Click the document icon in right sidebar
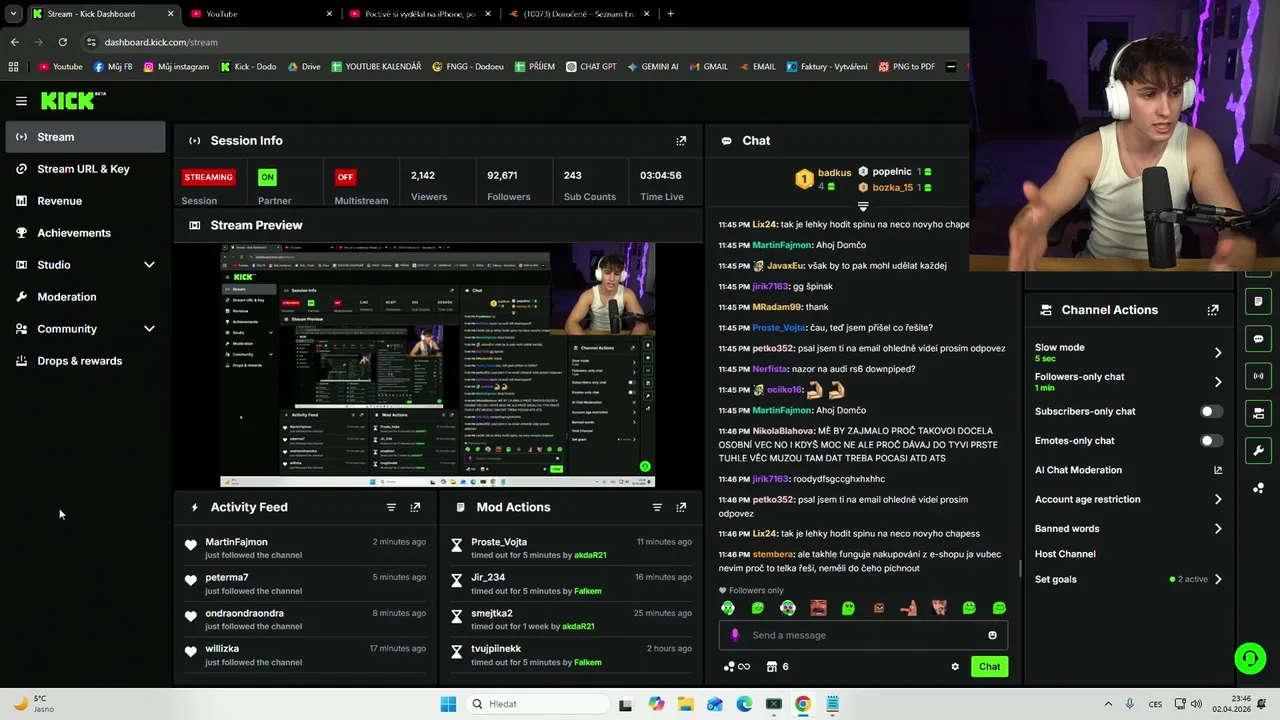The width and height of the screenshot is (1280, 720). pyautogui.click(x=1258, y=301)
